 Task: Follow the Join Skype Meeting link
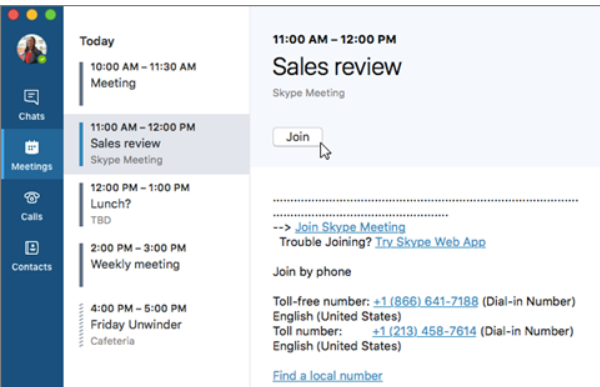tap(350, 227)
